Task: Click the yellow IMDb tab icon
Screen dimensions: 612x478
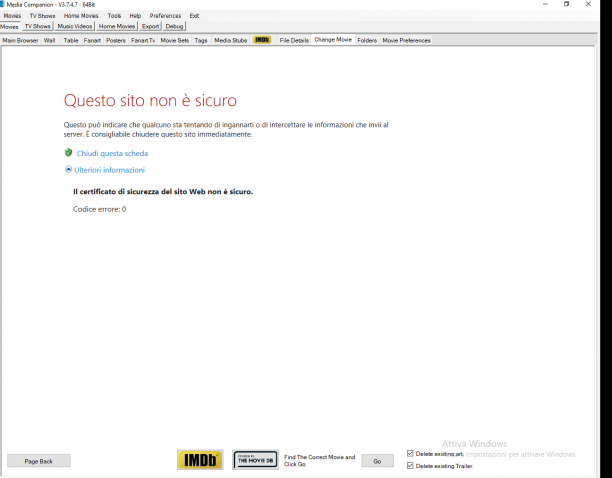Action: tap(262, 40)
